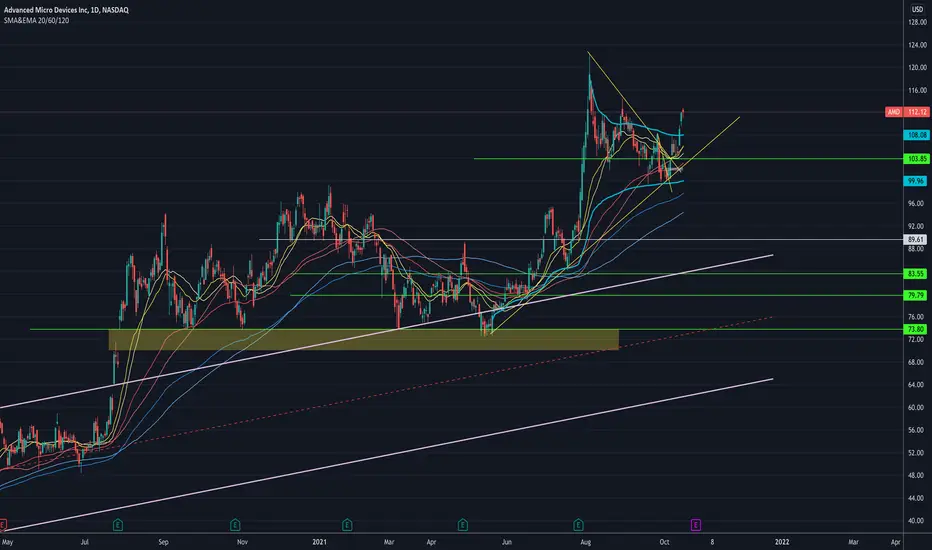
Task: Click the May label on time axis
Action: tap(7, 542)
